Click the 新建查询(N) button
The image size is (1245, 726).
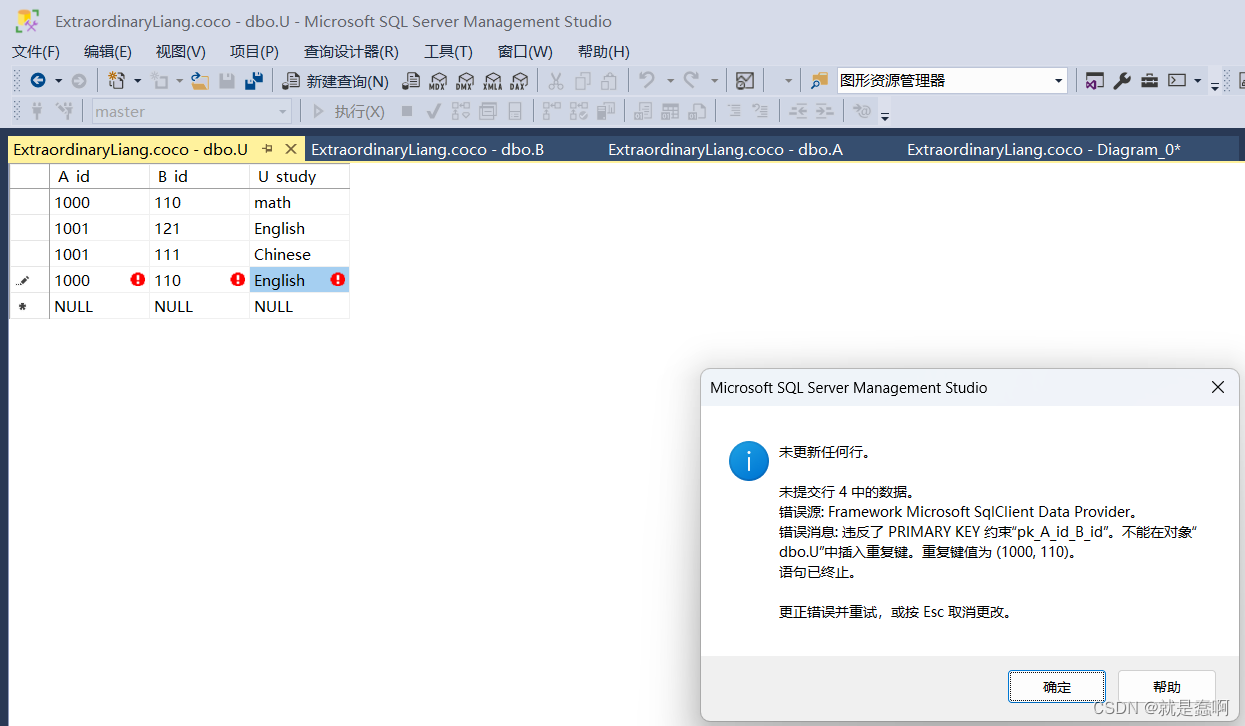point(336,81)
